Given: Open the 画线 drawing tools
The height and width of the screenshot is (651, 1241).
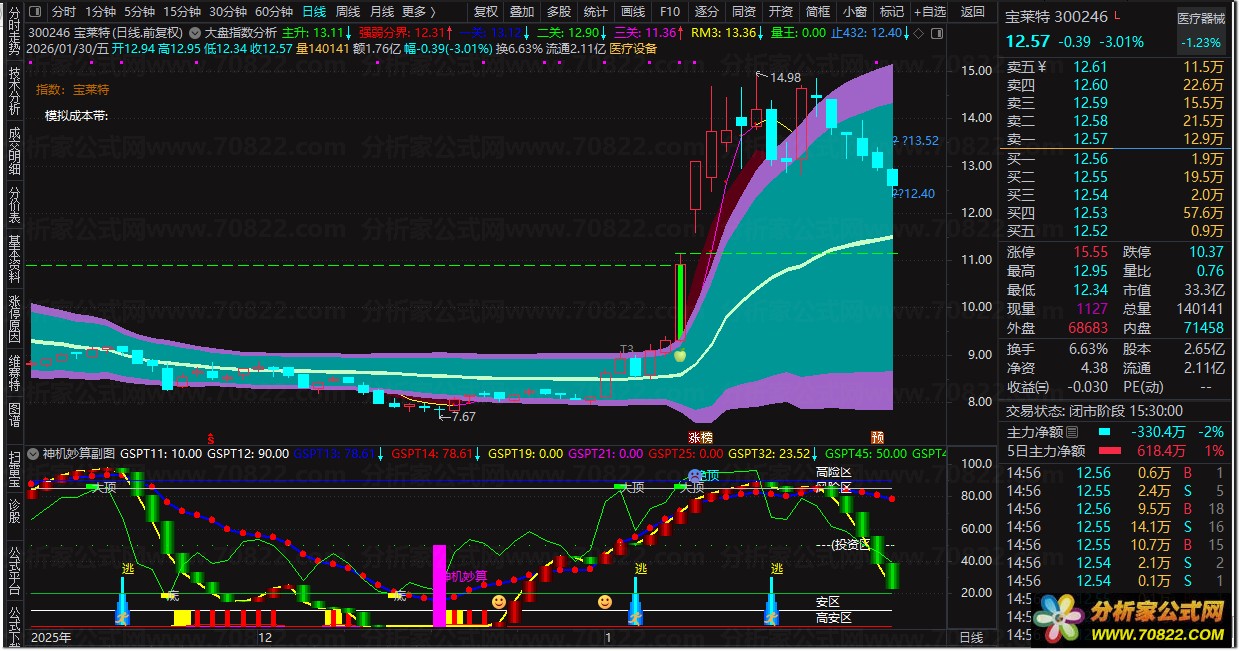Looking at the screenshot, I should point(633,12).
